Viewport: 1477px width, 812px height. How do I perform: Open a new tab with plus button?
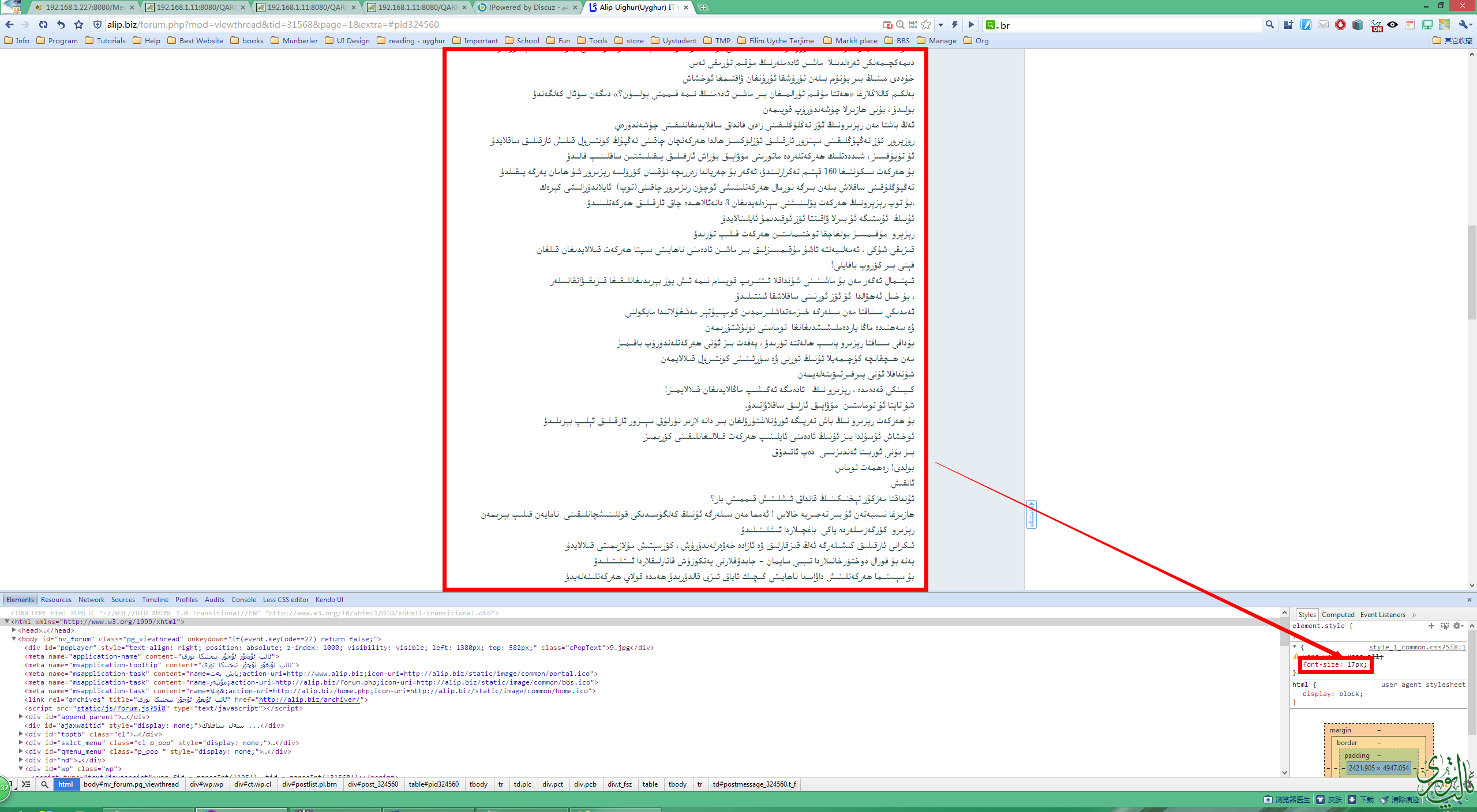click(x=703, y=7)
